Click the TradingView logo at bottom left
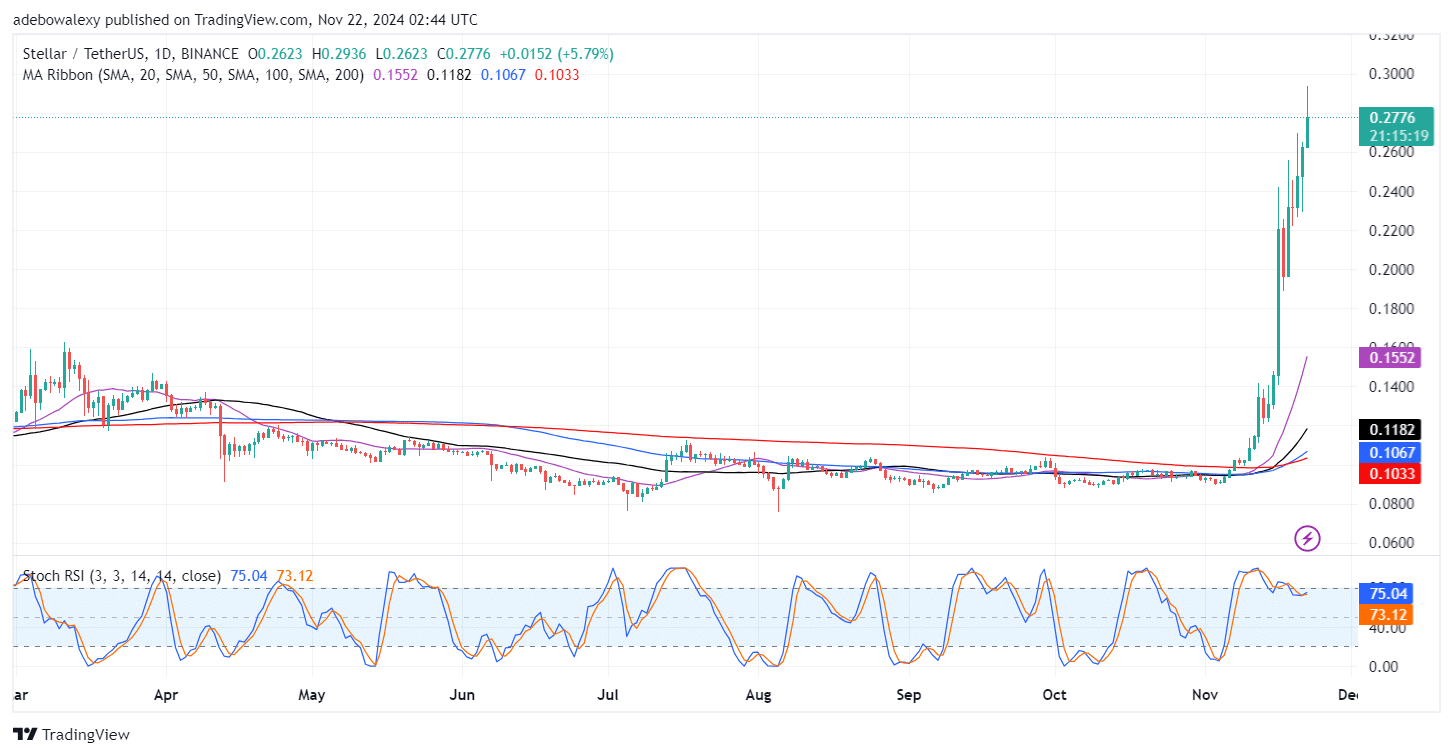Viewport: 1453px width, 756px height. (71, 735)
